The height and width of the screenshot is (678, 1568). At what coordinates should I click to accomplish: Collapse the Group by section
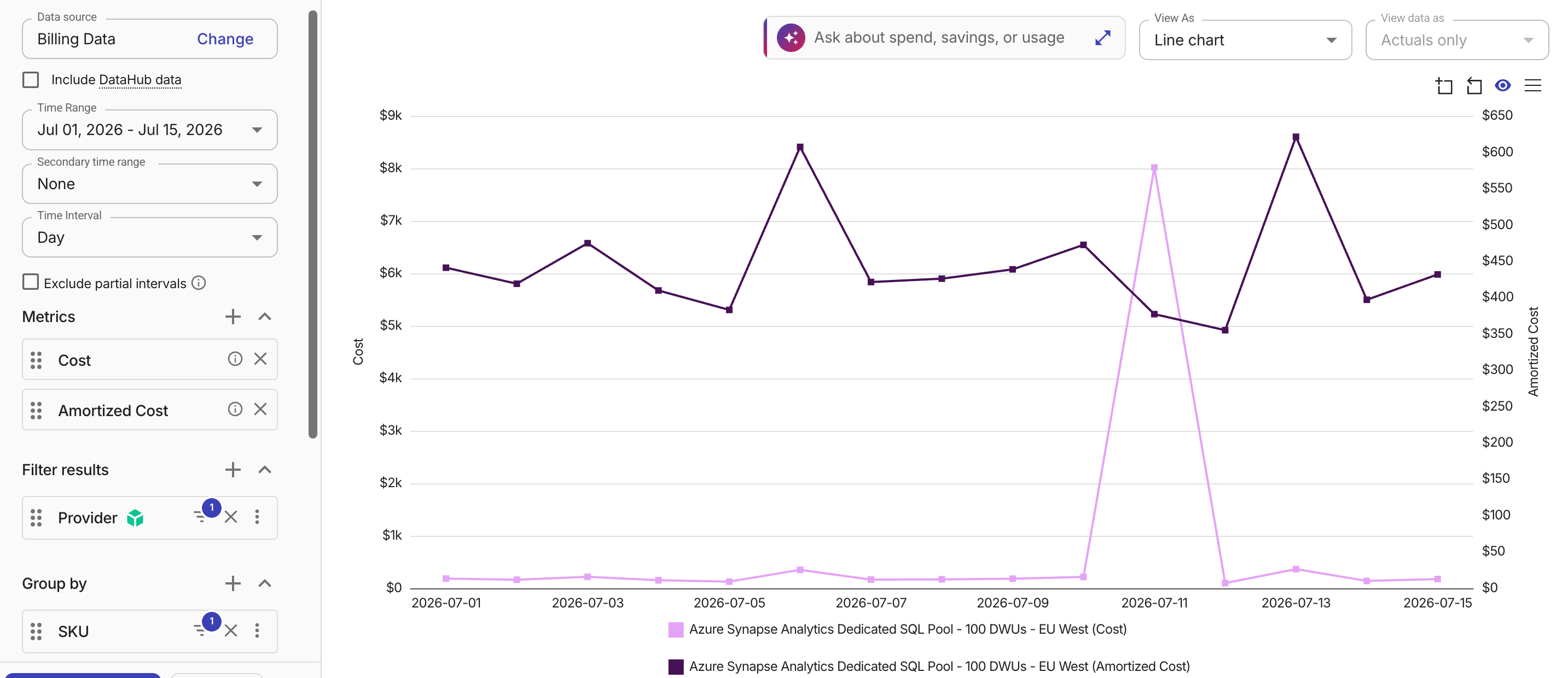pyautogui.click(x=264, y=584)
